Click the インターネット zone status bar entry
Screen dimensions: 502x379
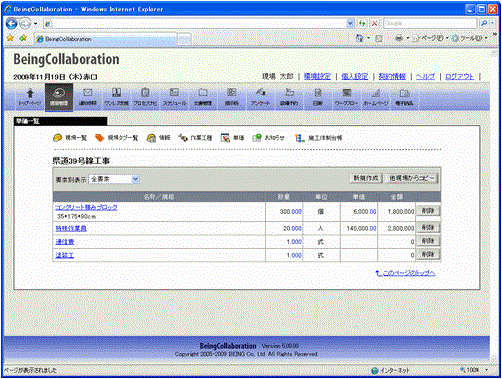coord(390,370)
